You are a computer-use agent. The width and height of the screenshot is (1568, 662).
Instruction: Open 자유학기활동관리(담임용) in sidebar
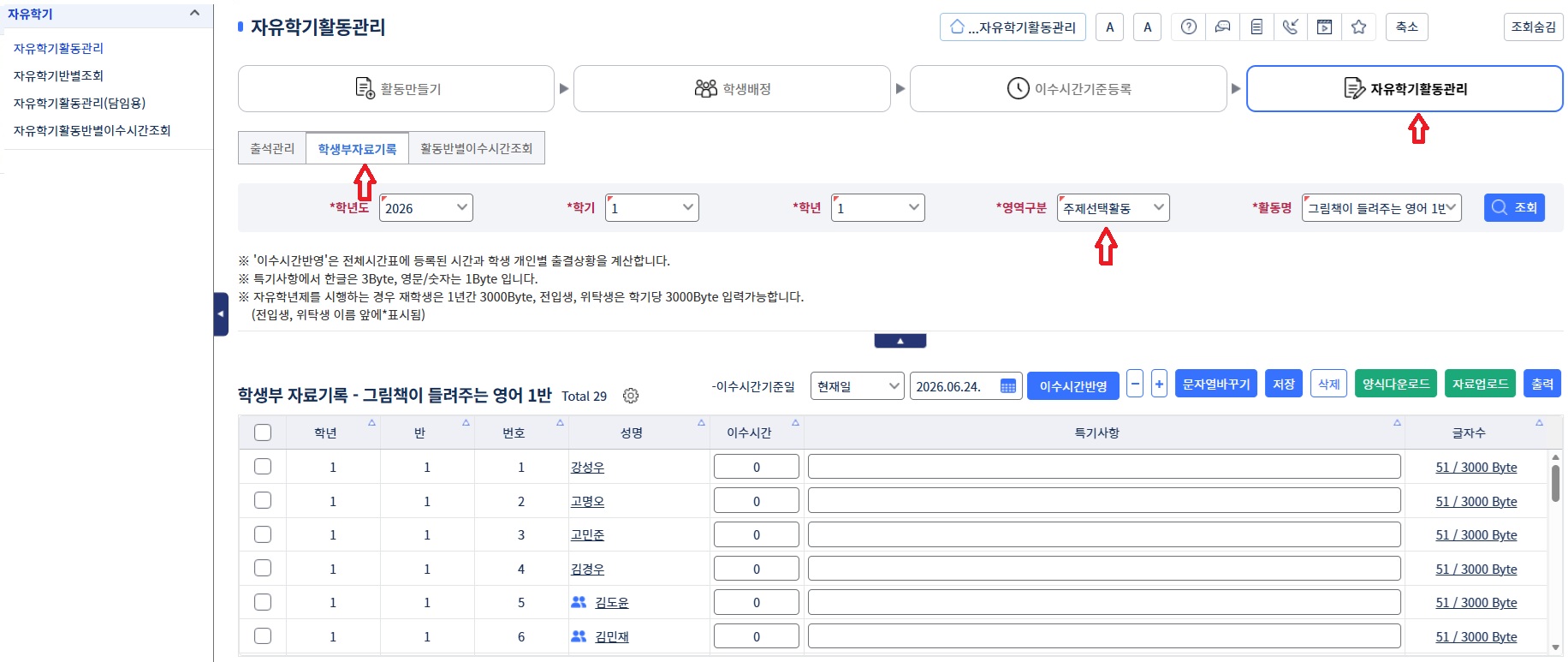click(80, 103)
